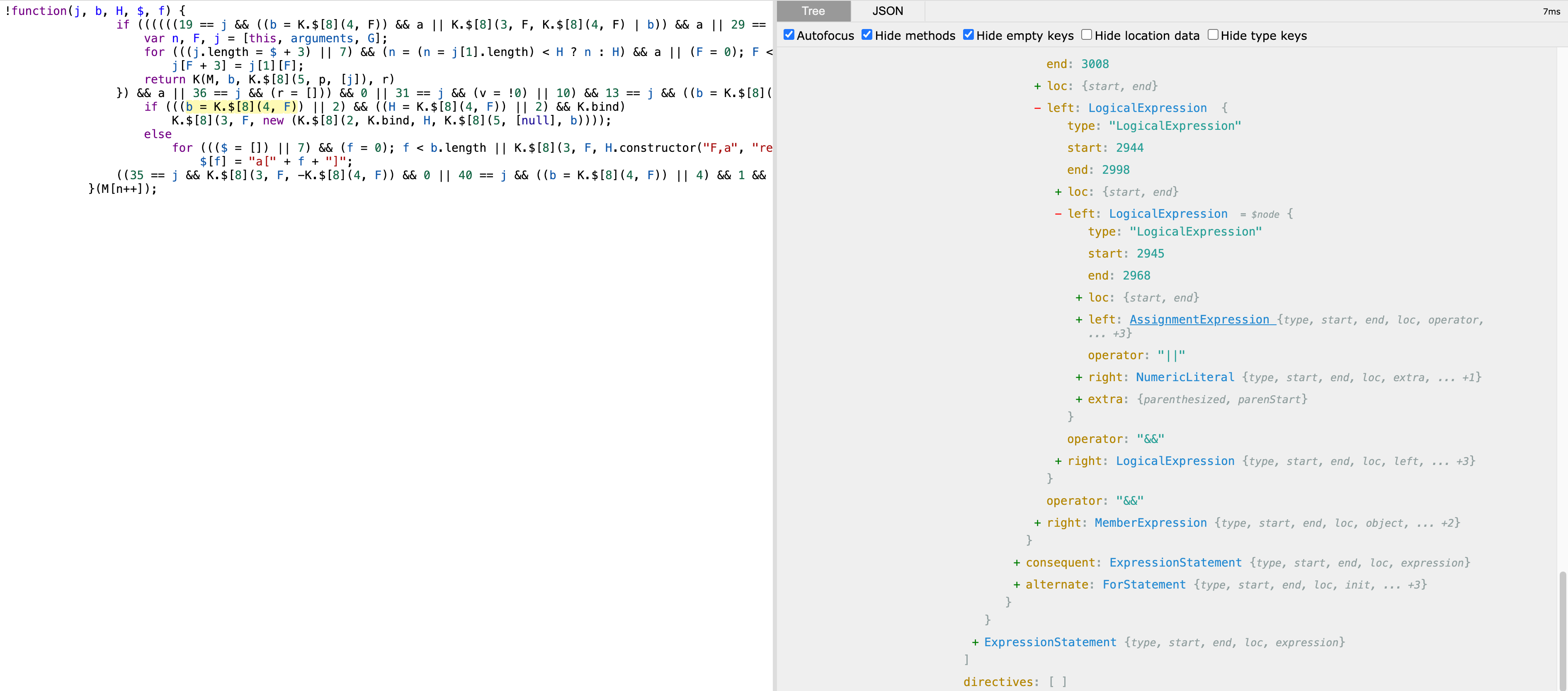This screenshot has width=1568, height=691.
Task: Expand the alternate ForStatement node
Action: [1017, 585]
